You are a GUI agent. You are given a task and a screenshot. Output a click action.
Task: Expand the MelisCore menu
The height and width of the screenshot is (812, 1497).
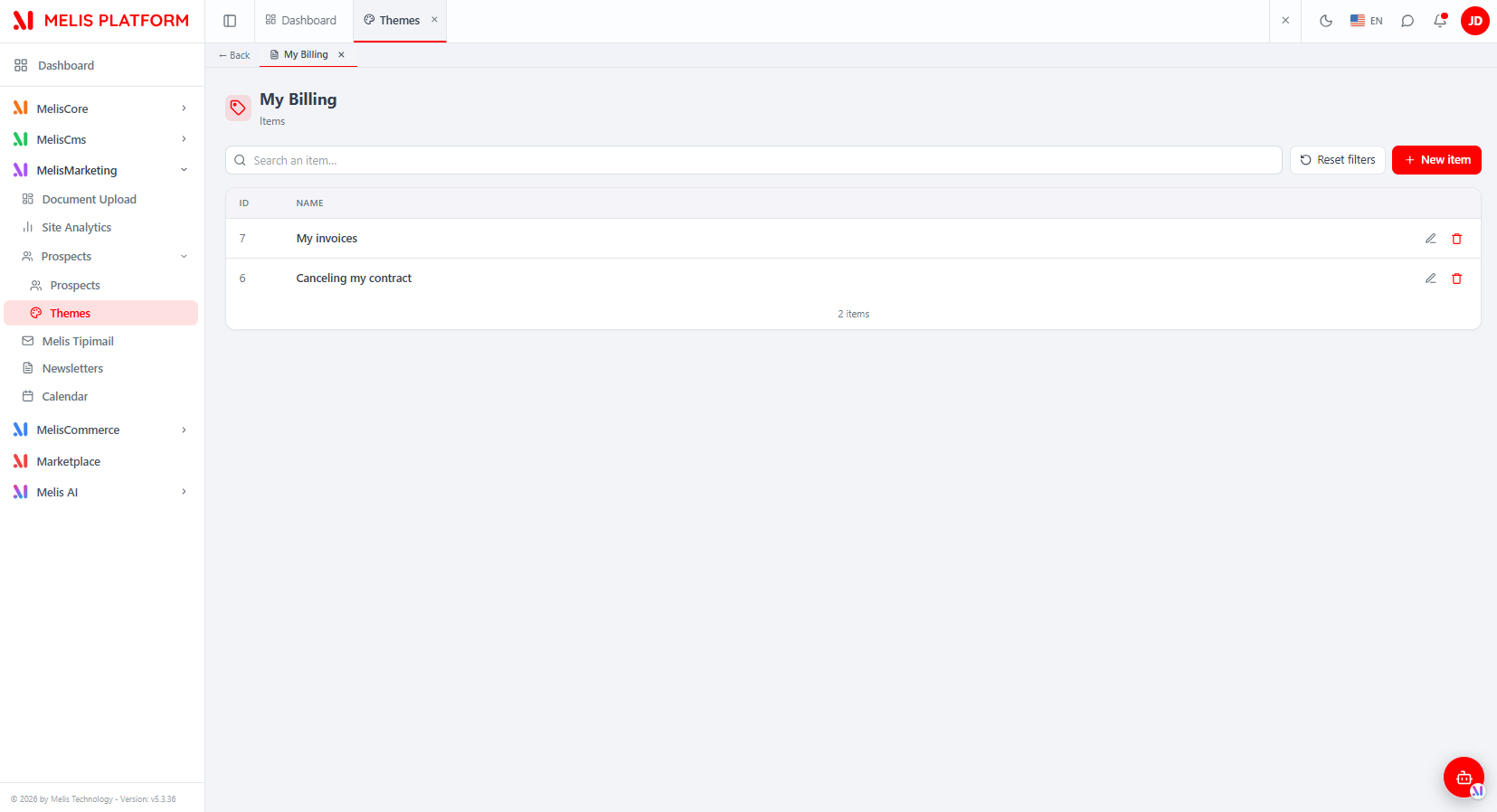pyautogui.click(x=102, y=109)
